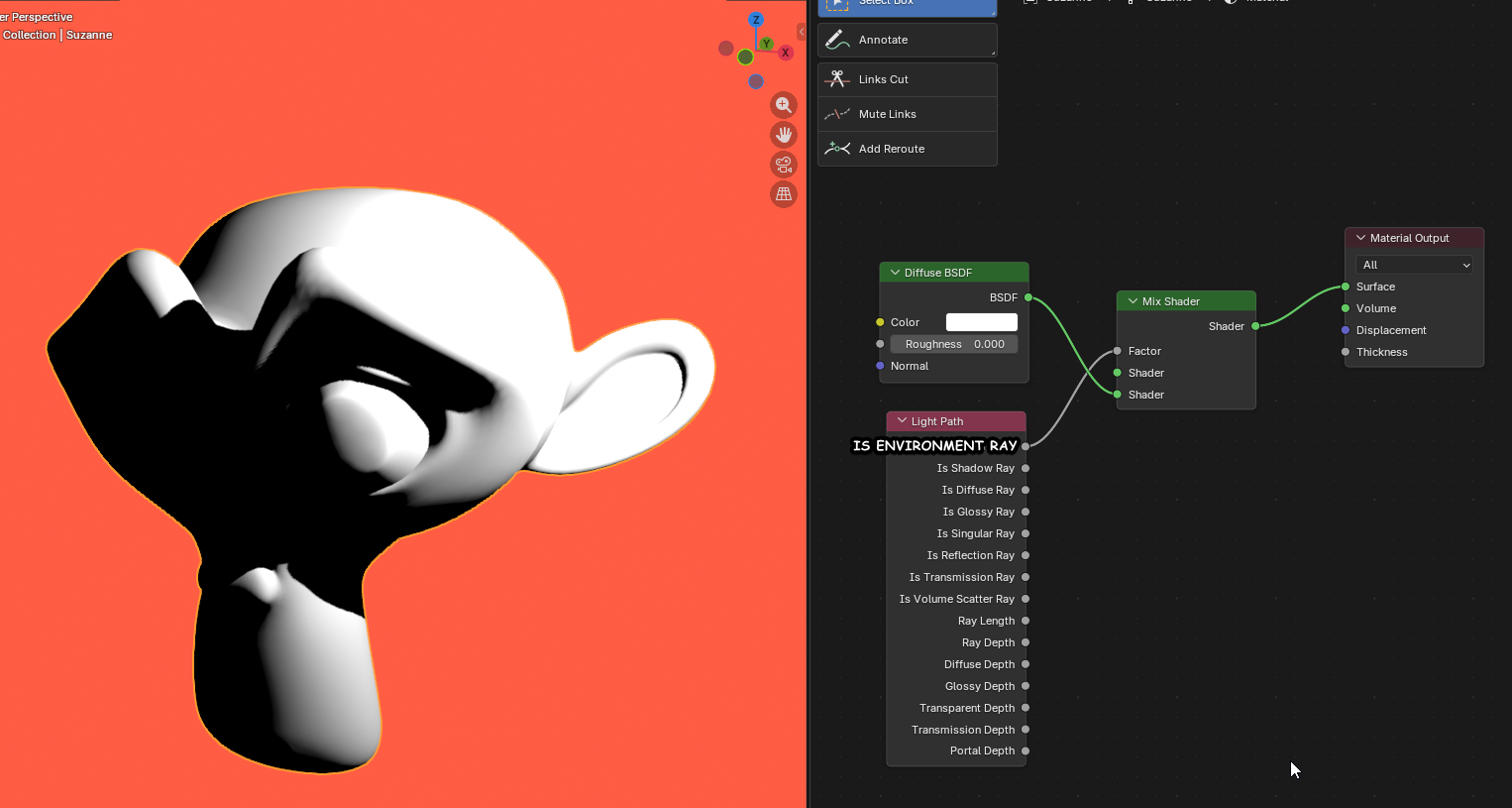This screenshot has width=1512, height=808.
Task: Click the red X axis gizmo
Action: click(x=786, y=53)
